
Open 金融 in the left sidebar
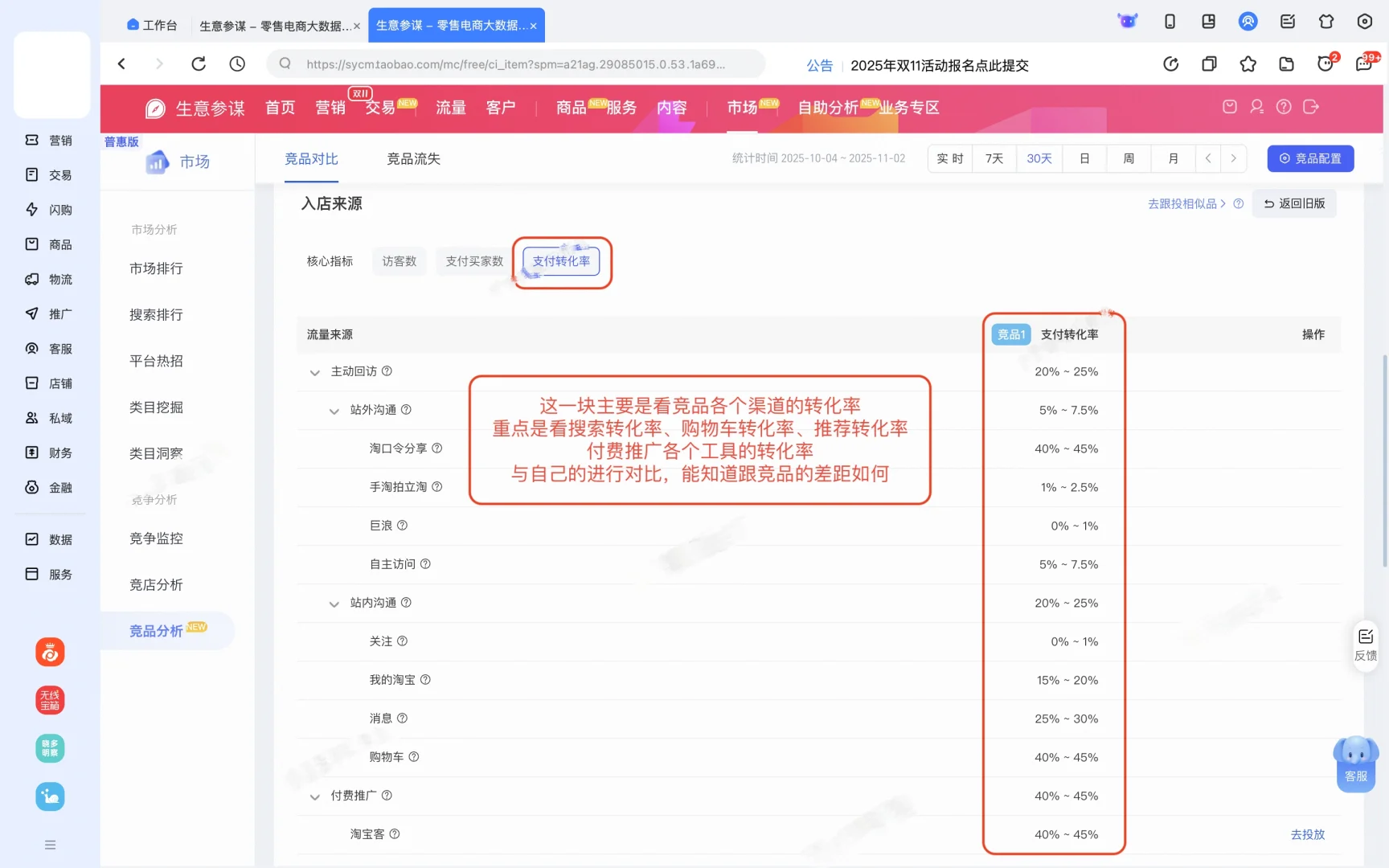(x=49, y=488)
